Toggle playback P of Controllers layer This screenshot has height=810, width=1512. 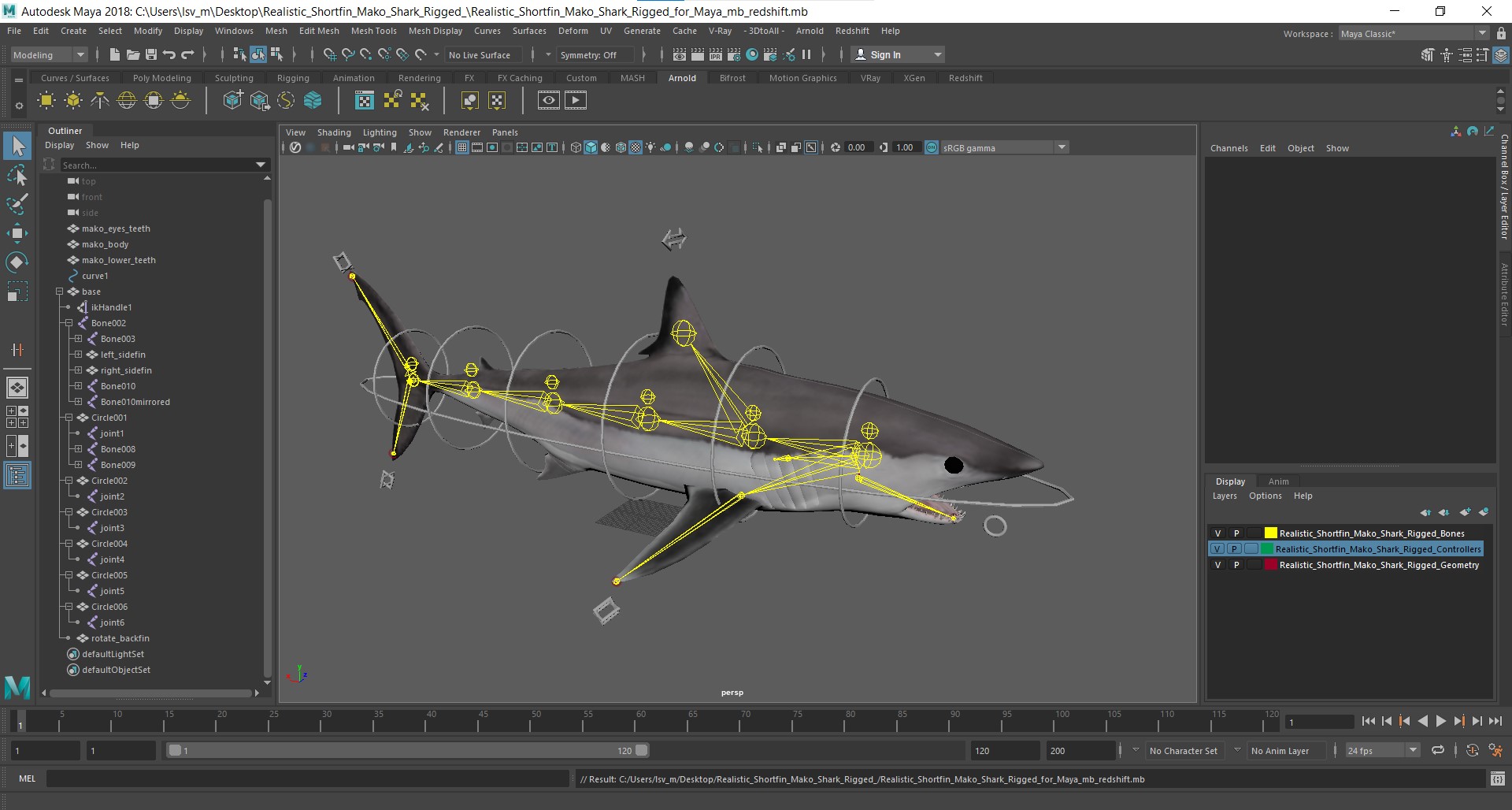tap(1236, 549)
